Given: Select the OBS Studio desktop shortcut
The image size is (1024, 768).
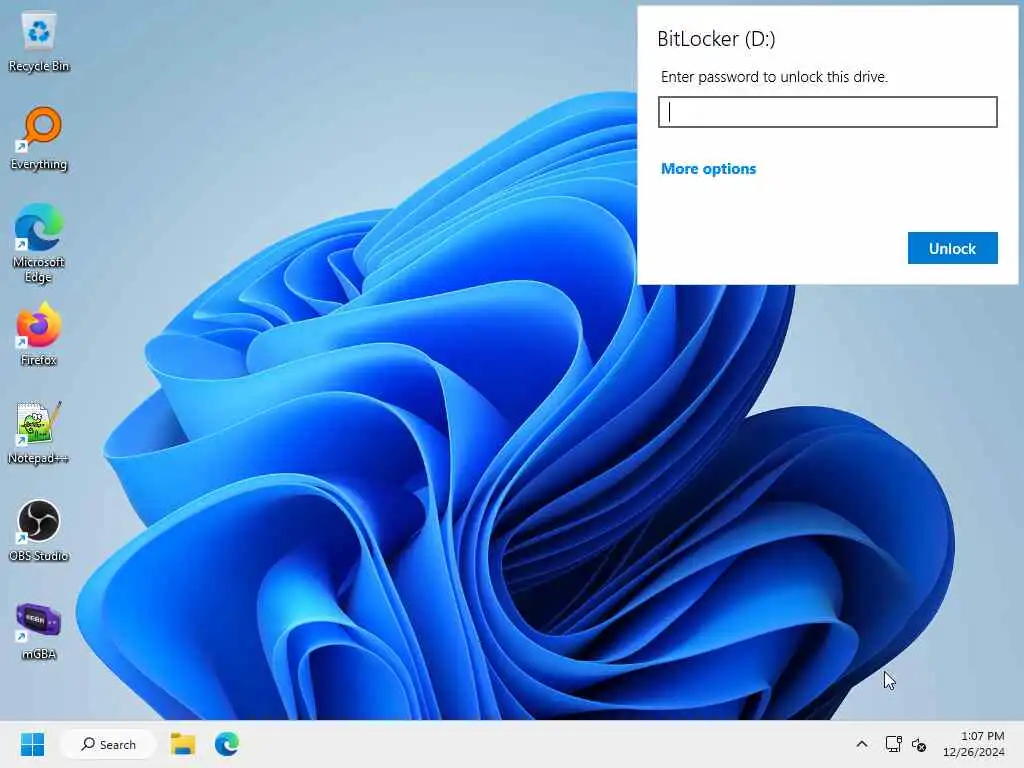Looking at the screenshot, I should click(39, 531).
